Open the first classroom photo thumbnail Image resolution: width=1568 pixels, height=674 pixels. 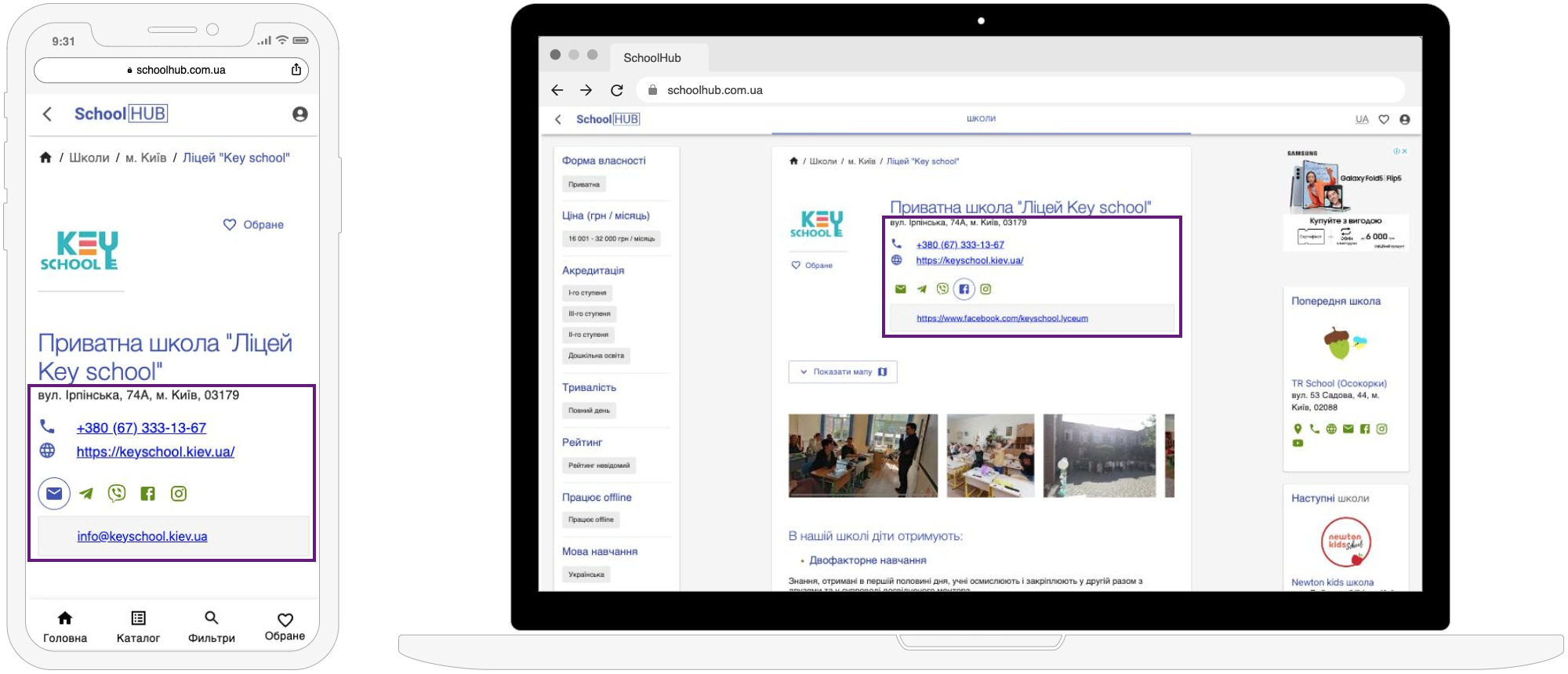pos(862,455)
